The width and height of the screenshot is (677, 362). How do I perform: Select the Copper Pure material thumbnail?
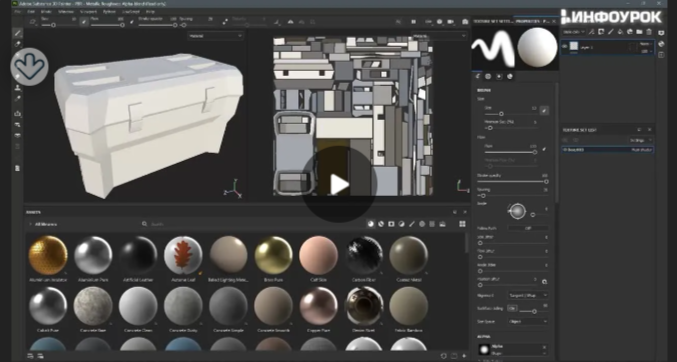(319, 306)
